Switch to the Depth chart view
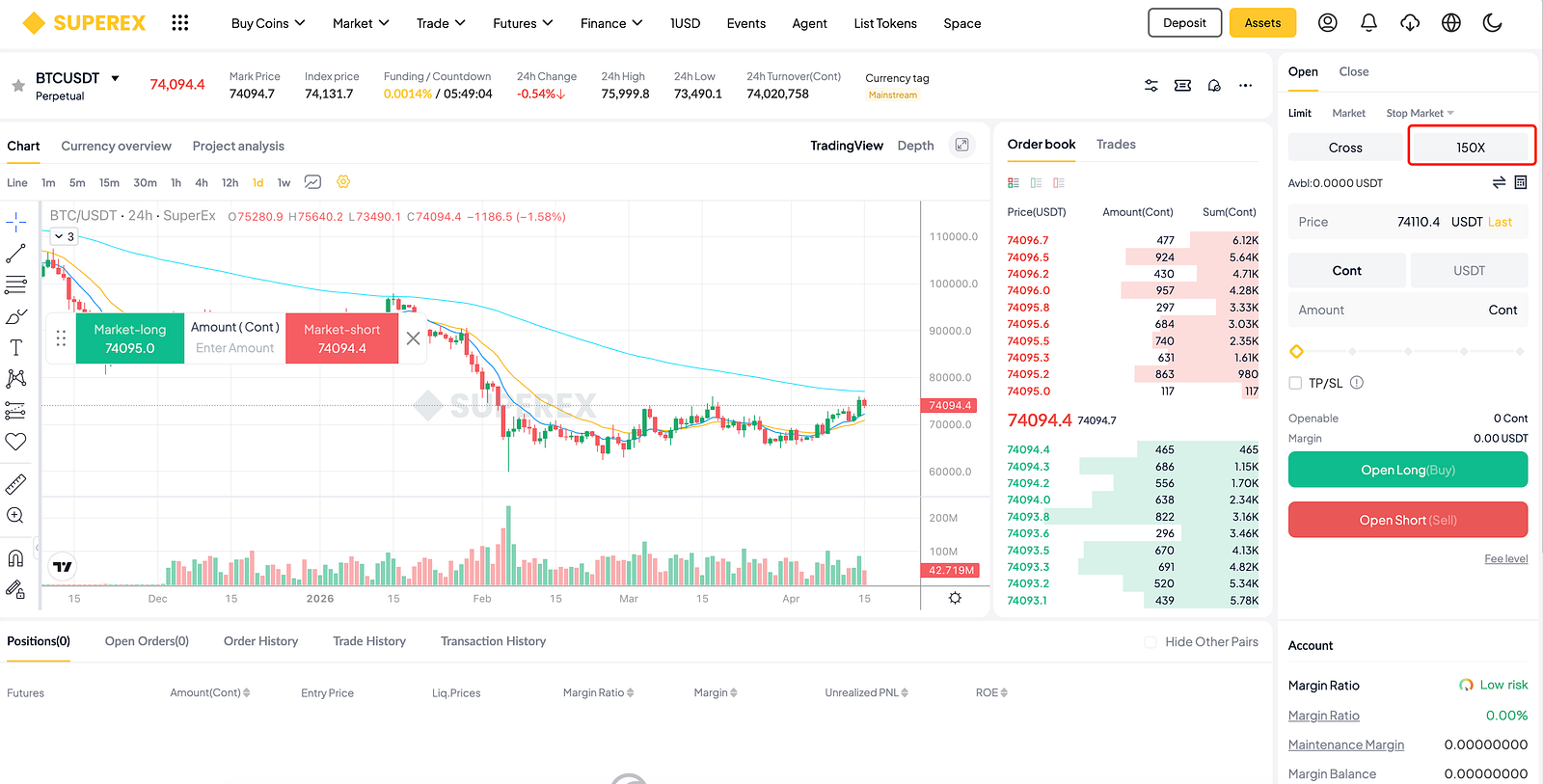Image resolution: width=1543 pixels, height=784 pixels. point(915,146)
